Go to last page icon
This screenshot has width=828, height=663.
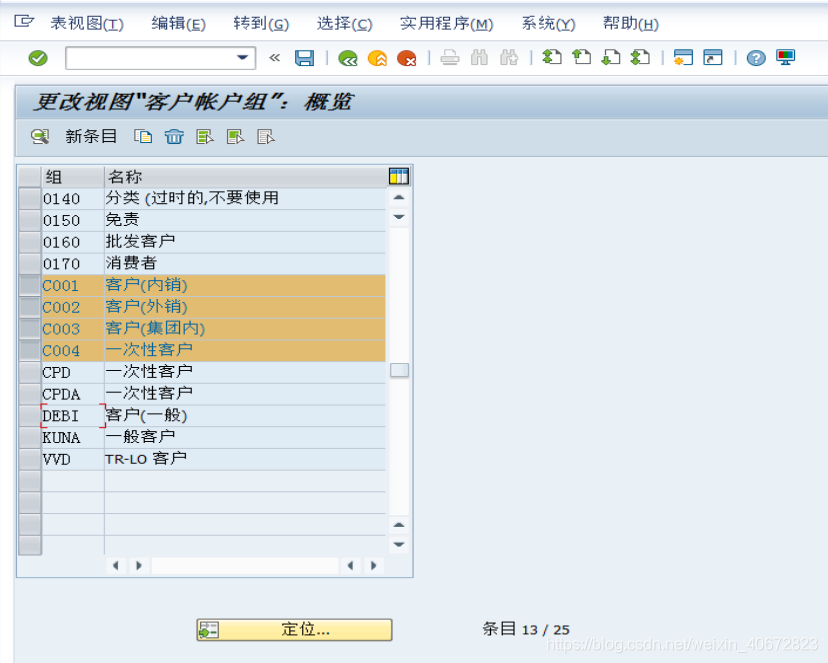pyautogui.click(x=640, y=57)
